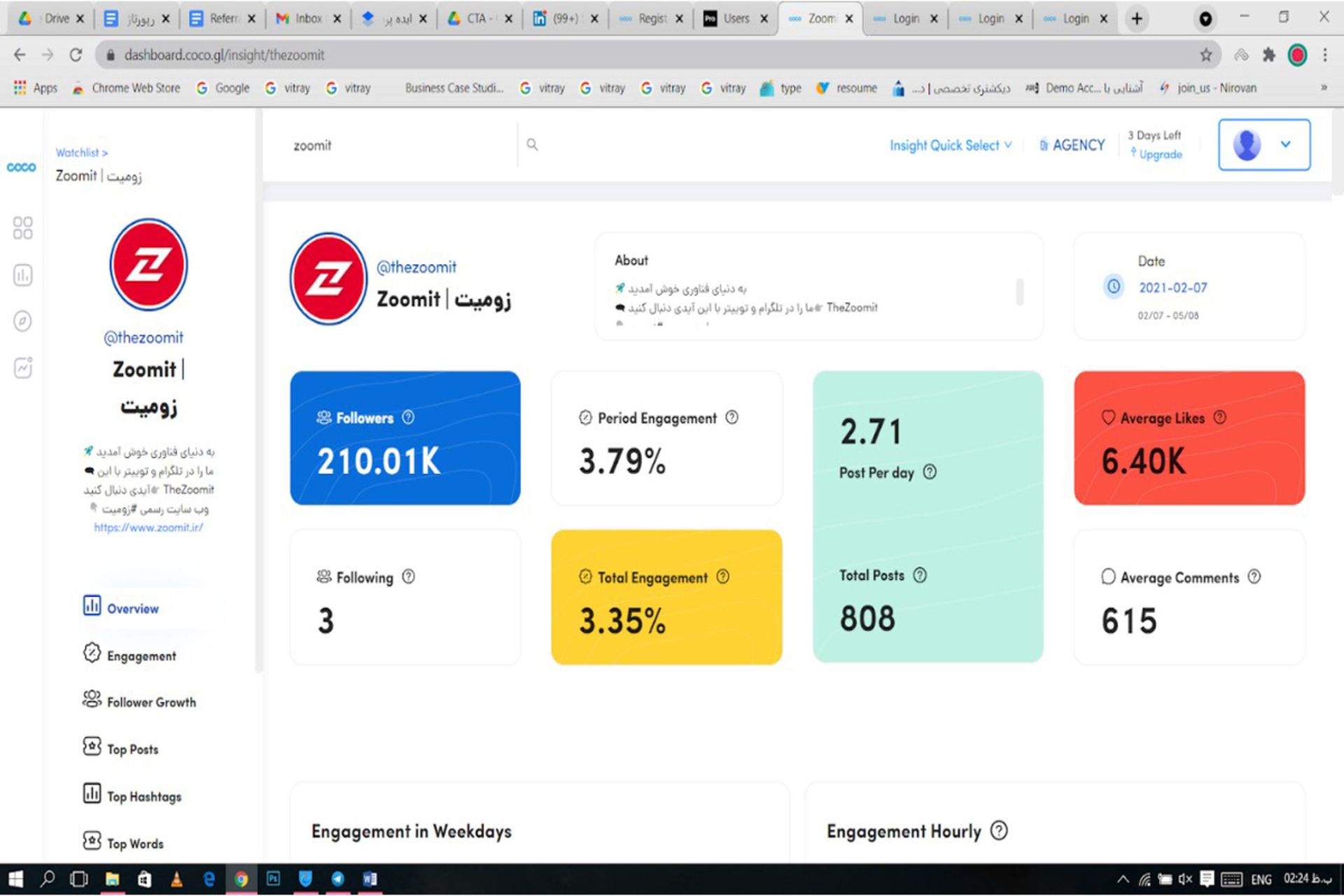Click the zoomit search input field
Screen dimensions: 1344x896
click(x=392, y=146)
